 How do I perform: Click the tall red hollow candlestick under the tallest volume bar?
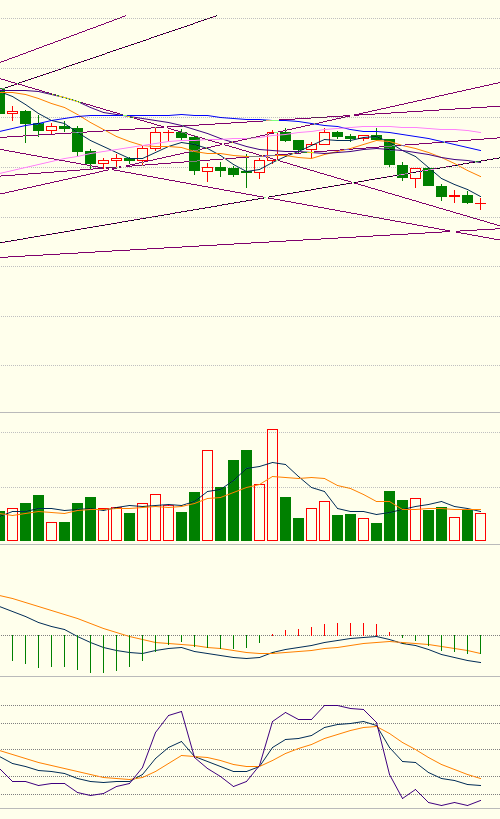(x=272, y=146)
